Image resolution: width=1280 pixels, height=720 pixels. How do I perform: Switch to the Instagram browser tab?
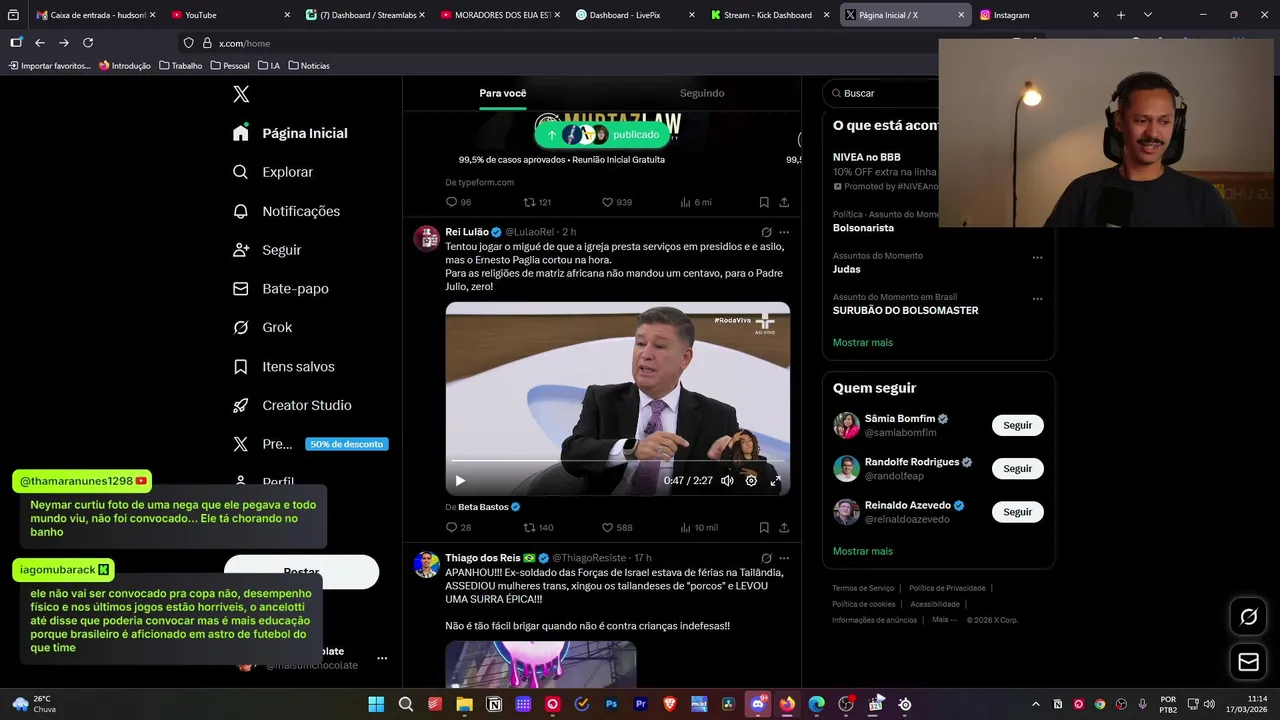click(1040, 15)
